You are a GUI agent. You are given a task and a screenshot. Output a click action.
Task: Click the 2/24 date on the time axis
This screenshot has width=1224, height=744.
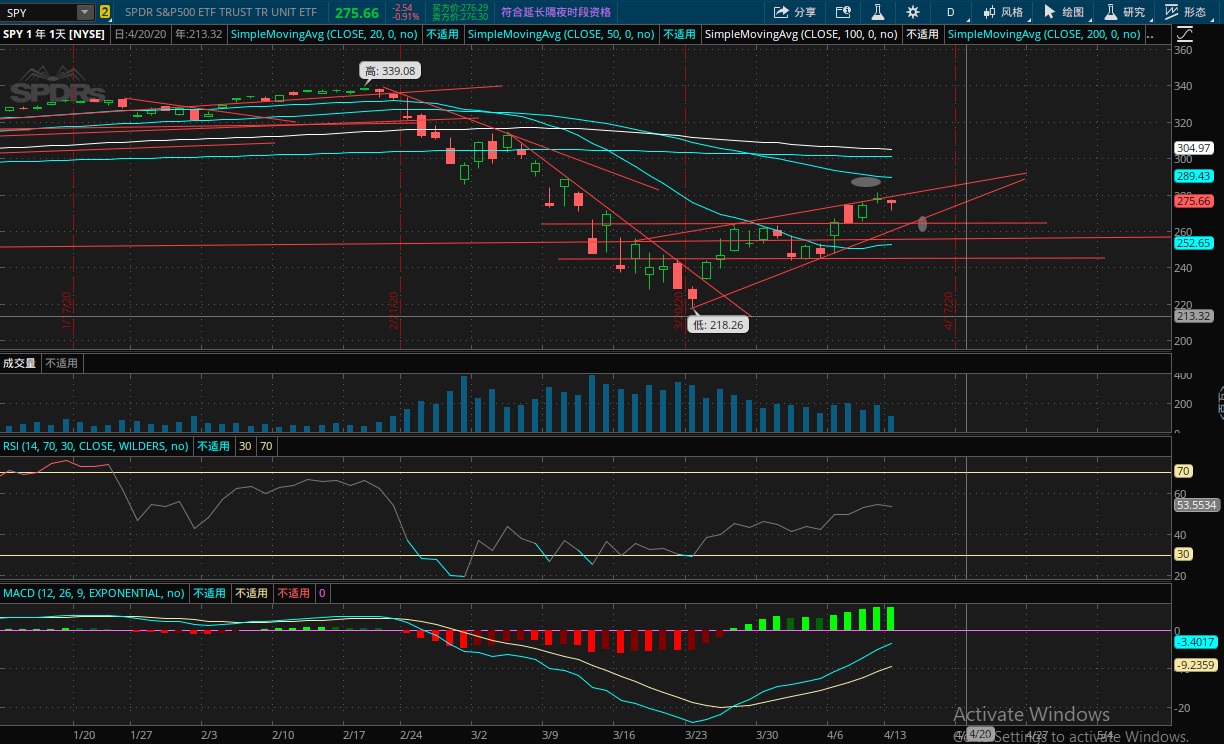tap(410, 734)
